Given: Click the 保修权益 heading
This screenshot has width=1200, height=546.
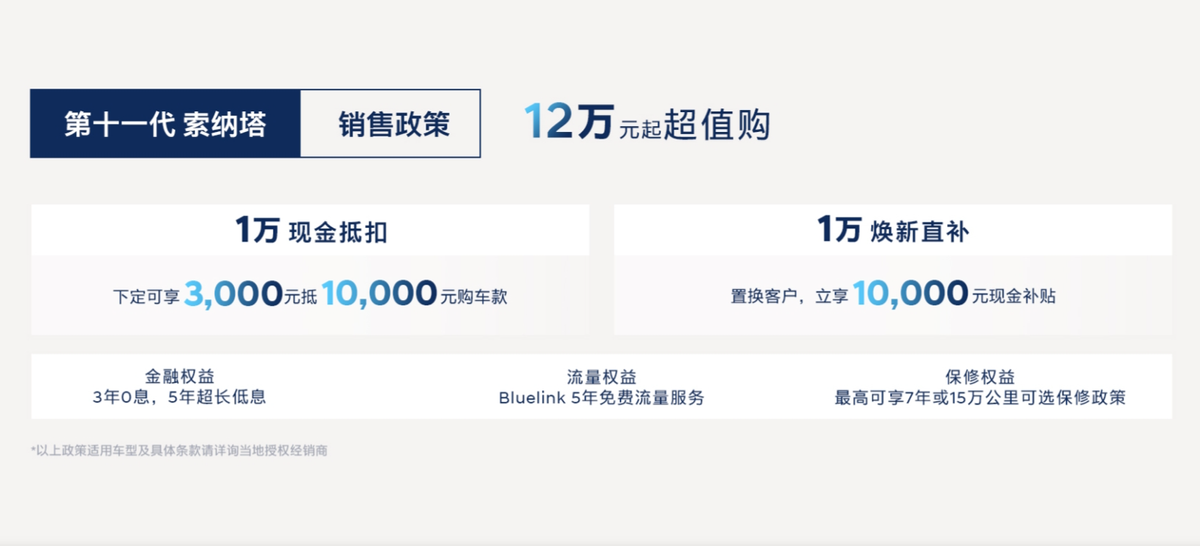Looking at the screenshot, I should pos(980,377).
